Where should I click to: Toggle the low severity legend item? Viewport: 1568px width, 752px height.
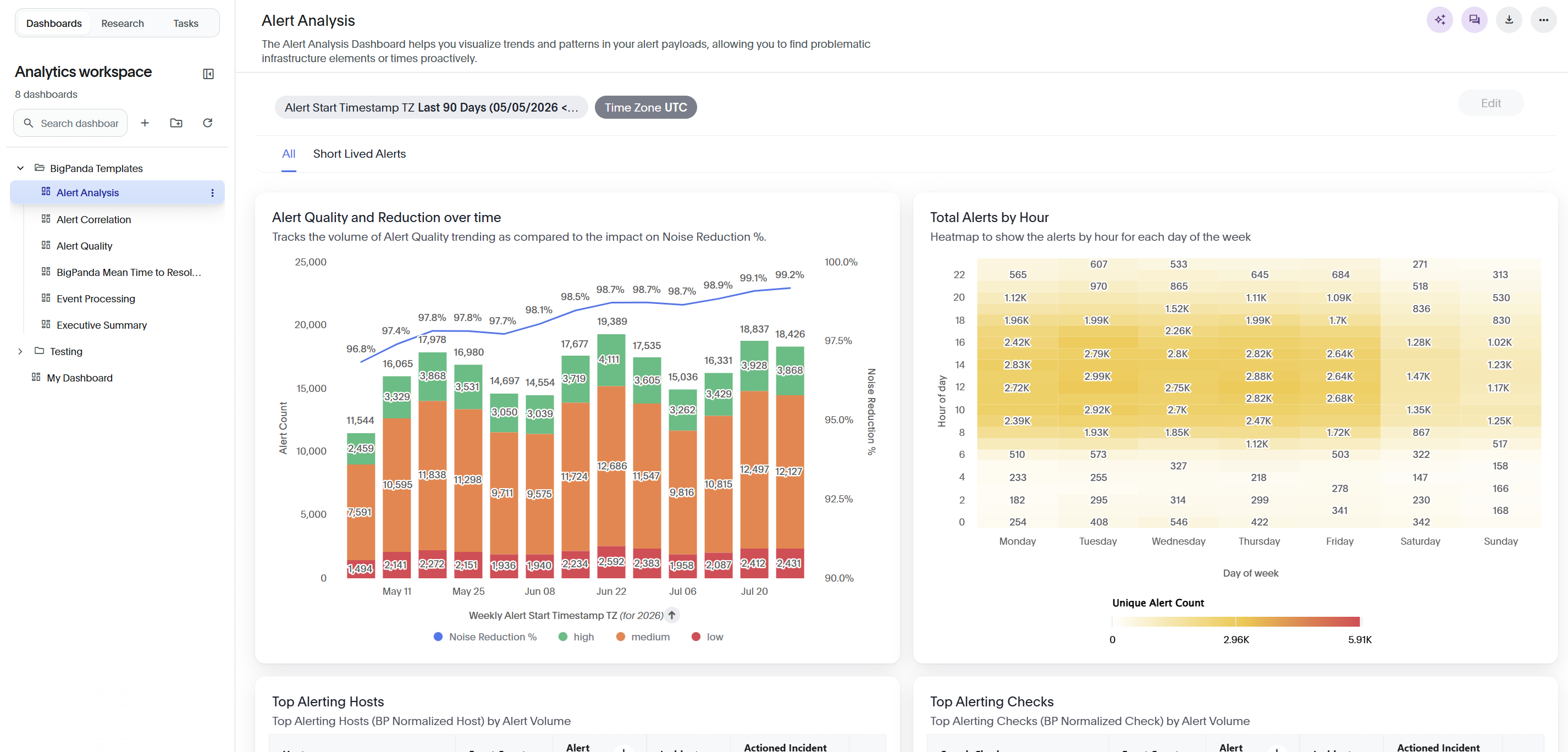pyautogui.click(x=707, y=637)
